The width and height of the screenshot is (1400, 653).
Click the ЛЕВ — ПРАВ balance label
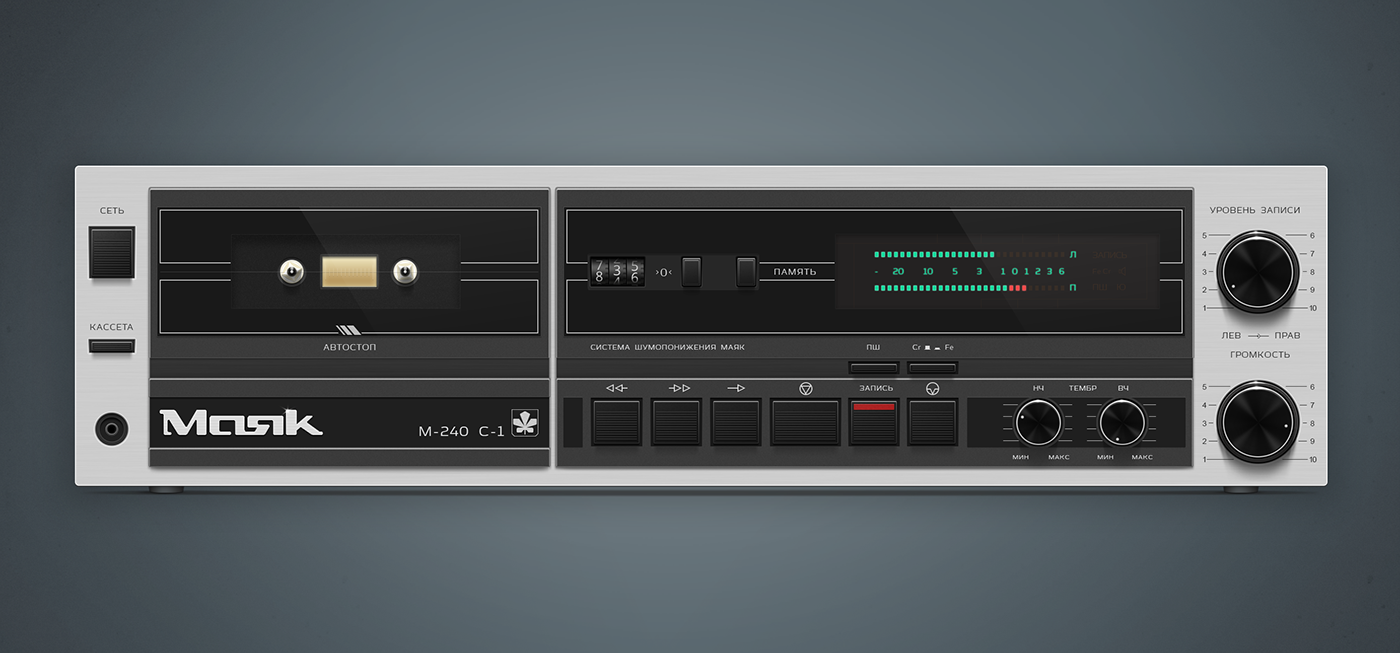(x=1261, y=335)
